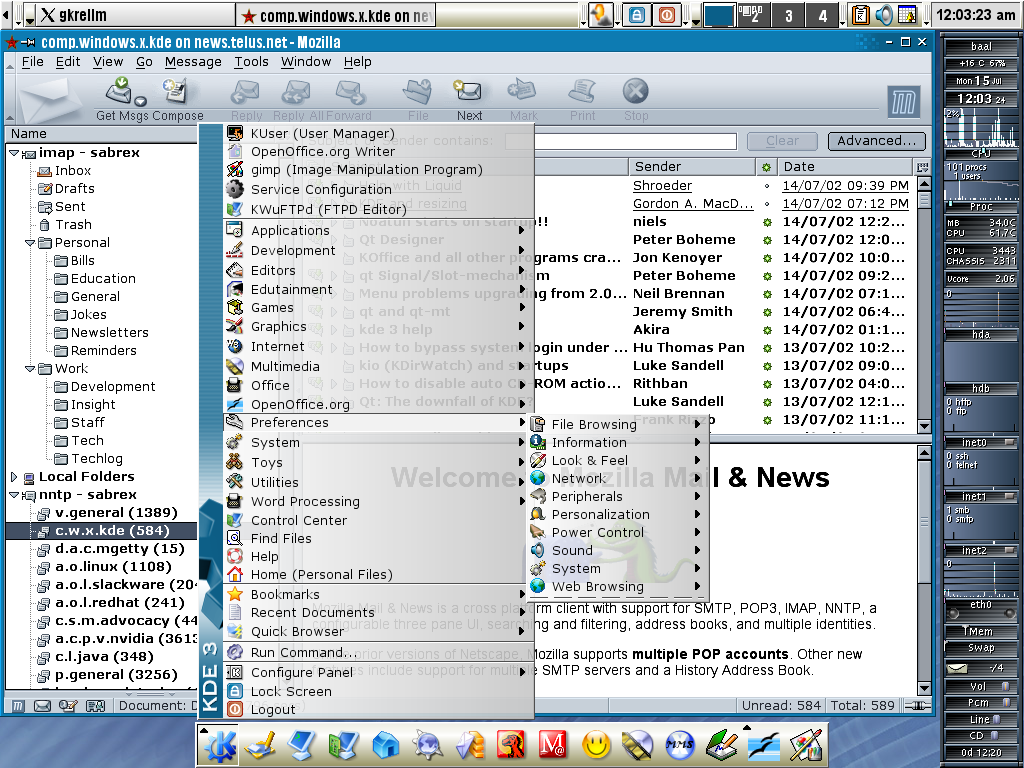The image size is (1024, 768).
Task: Click the Navigator icon in status bar
Action: click(x=18, y=706)
